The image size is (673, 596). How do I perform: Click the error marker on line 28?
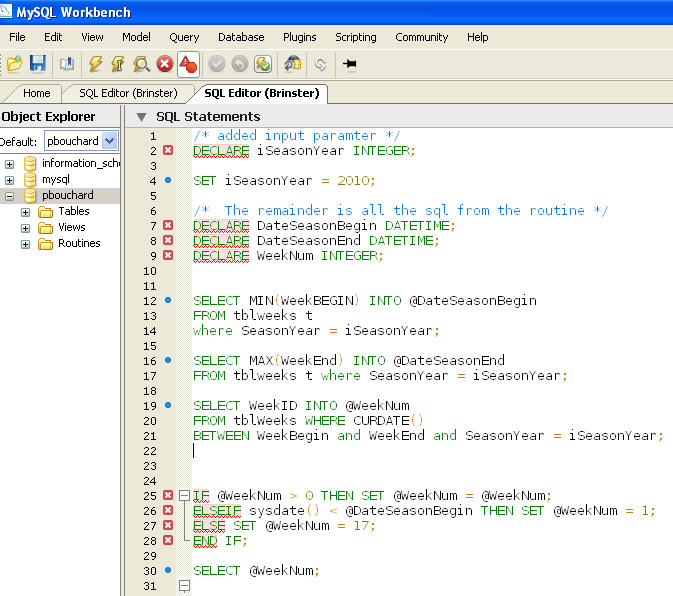168,540
